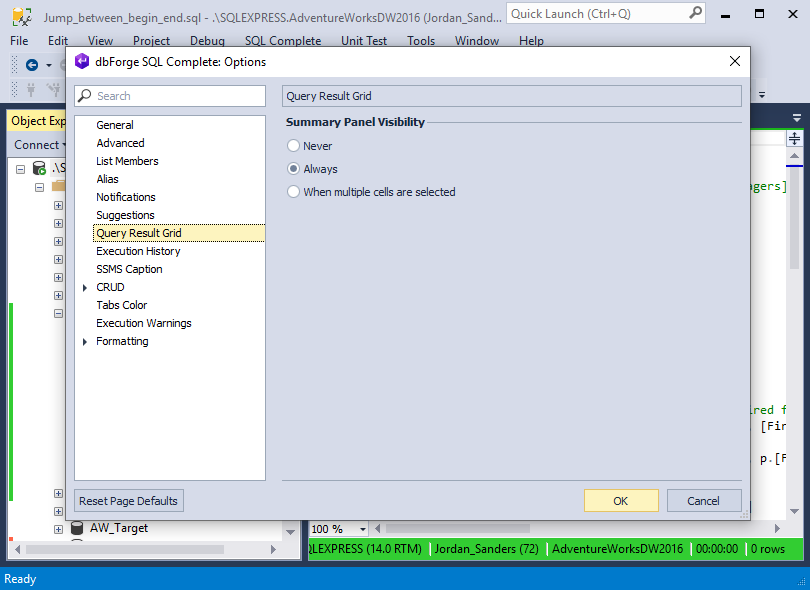Open the Edit menu
Screen dimensions: 810x590
click(58, 40)
